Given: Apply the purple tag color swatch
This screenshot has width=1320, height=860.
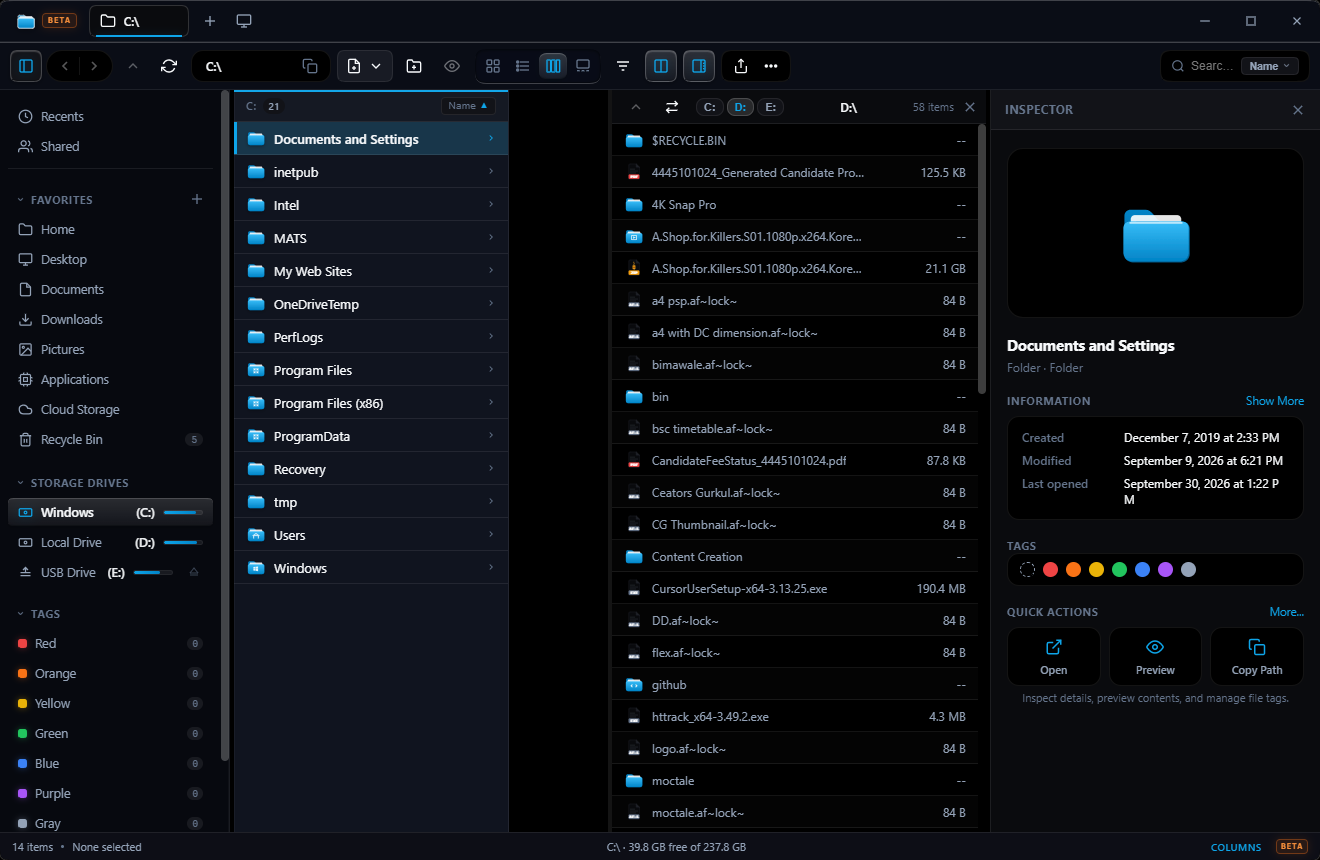Looking at the screenshot, I should [1165, 570].
